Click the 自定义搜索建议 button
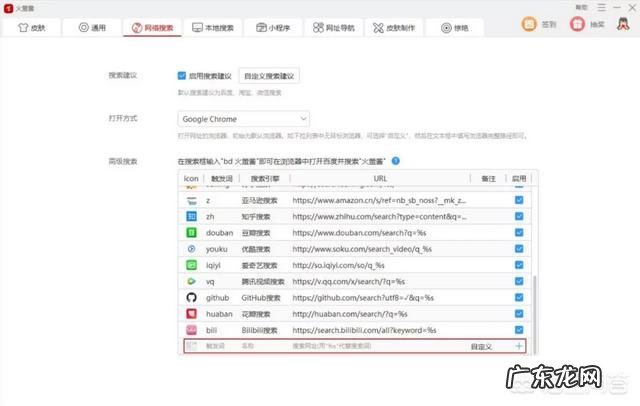 click(269, 76)
